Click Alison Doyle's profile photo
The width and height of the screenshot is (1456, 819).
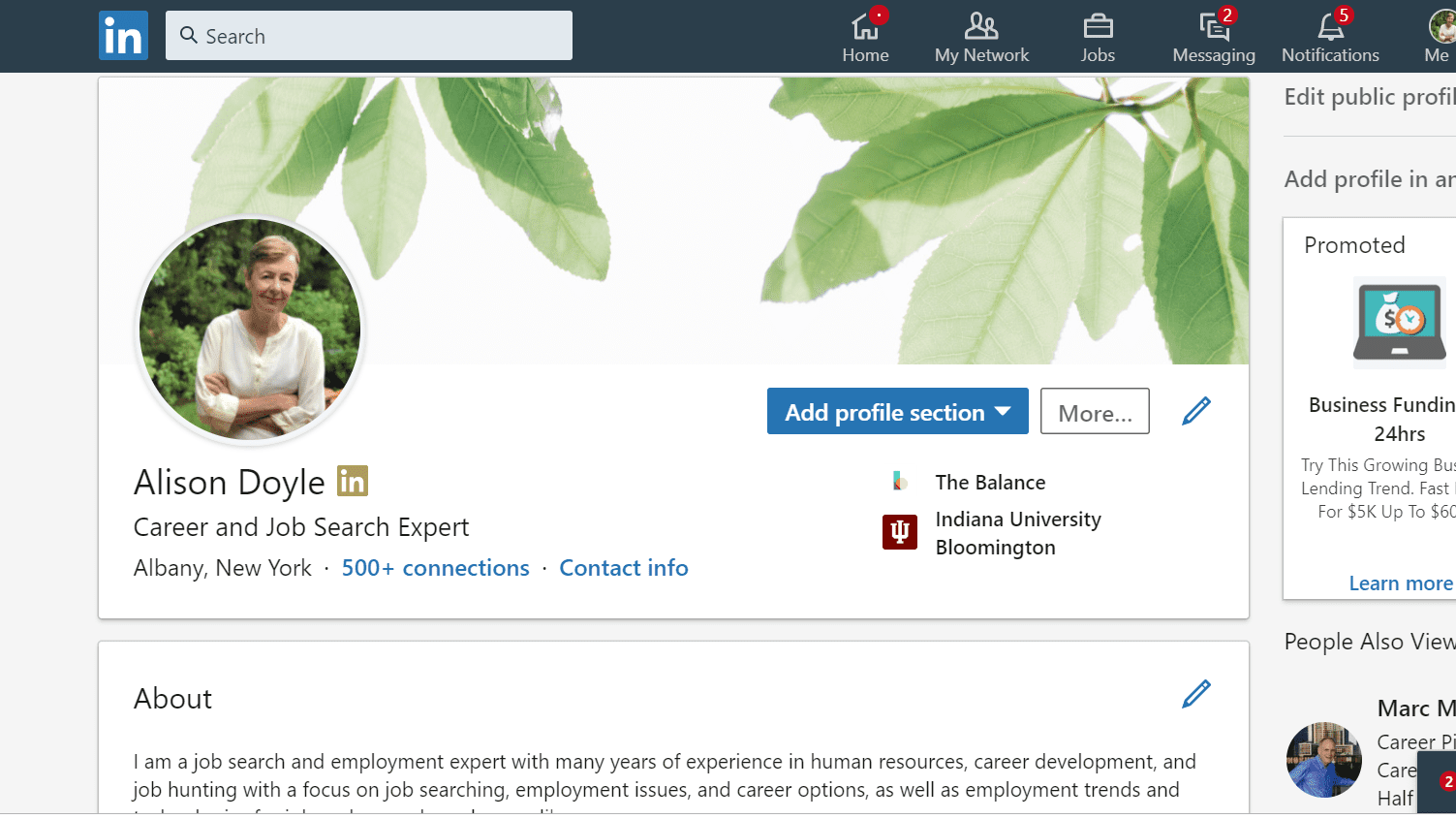point(250,330)
